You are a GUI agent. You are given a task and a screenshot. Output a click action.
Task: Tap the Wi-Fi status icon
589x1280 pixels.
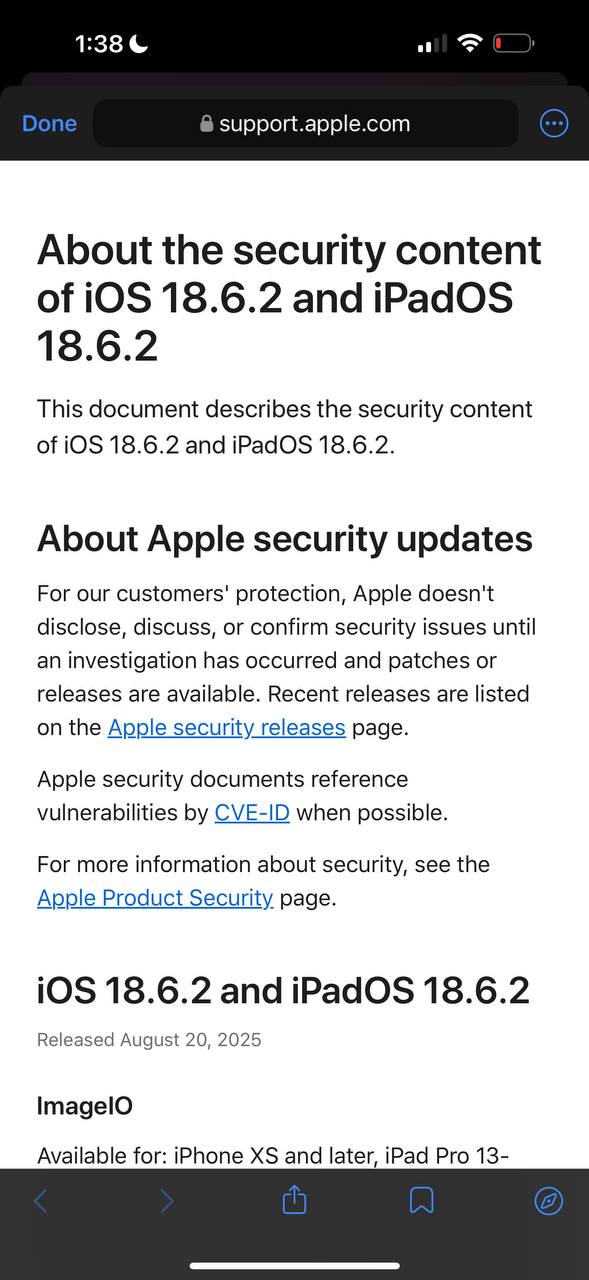(x=469, y=43)
